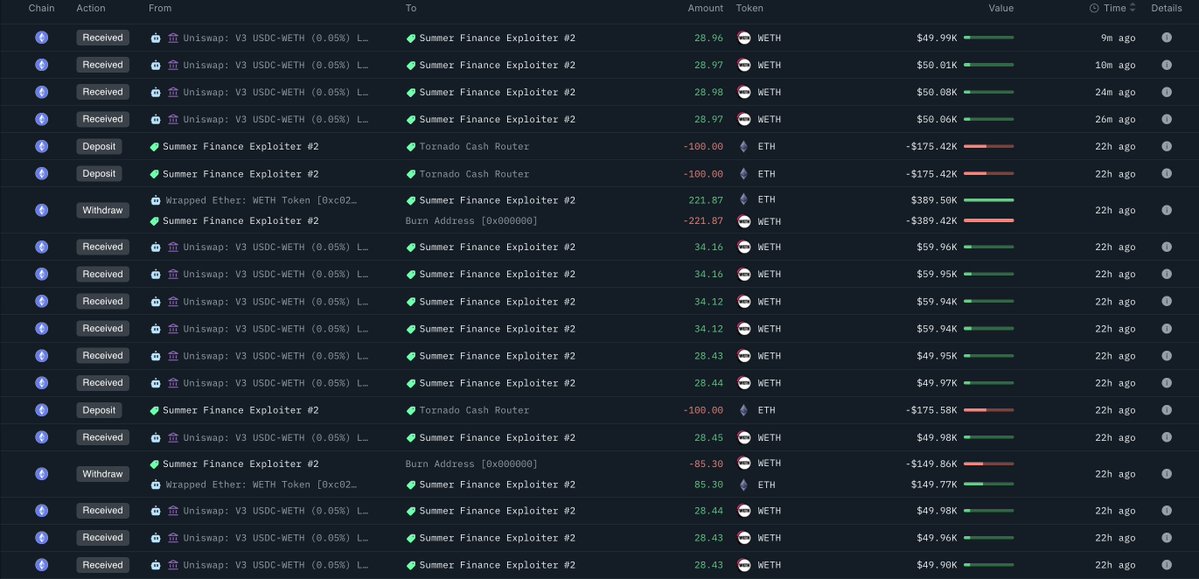Open Burn Address link in the -221.87 WETH row

pyautogui.click(x=471, y=221)
